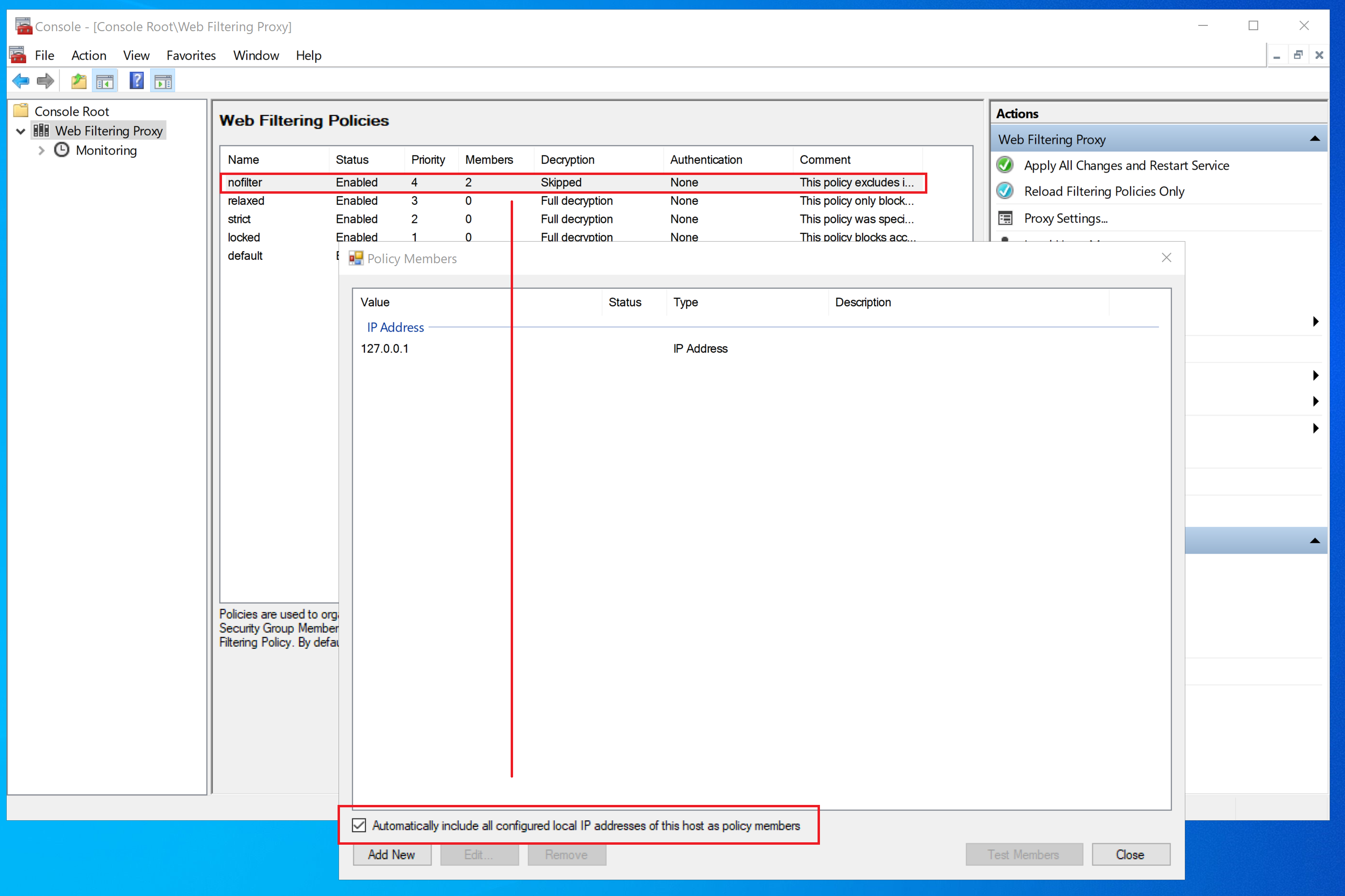Sort members by Type column header
1345x896 pixels.
pos(748,302)
